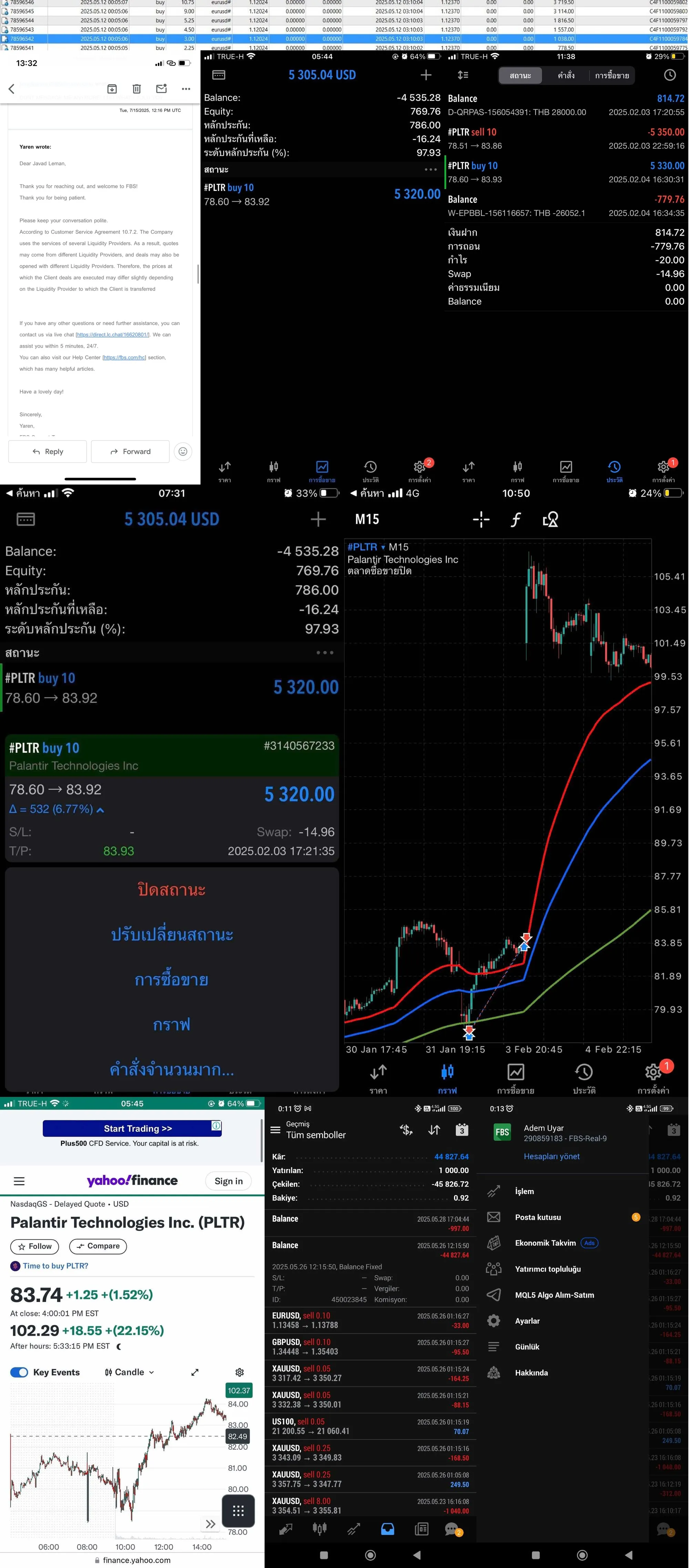Follow Palantir with the Follow button
689x1568 pixels.
[35, 1246]
